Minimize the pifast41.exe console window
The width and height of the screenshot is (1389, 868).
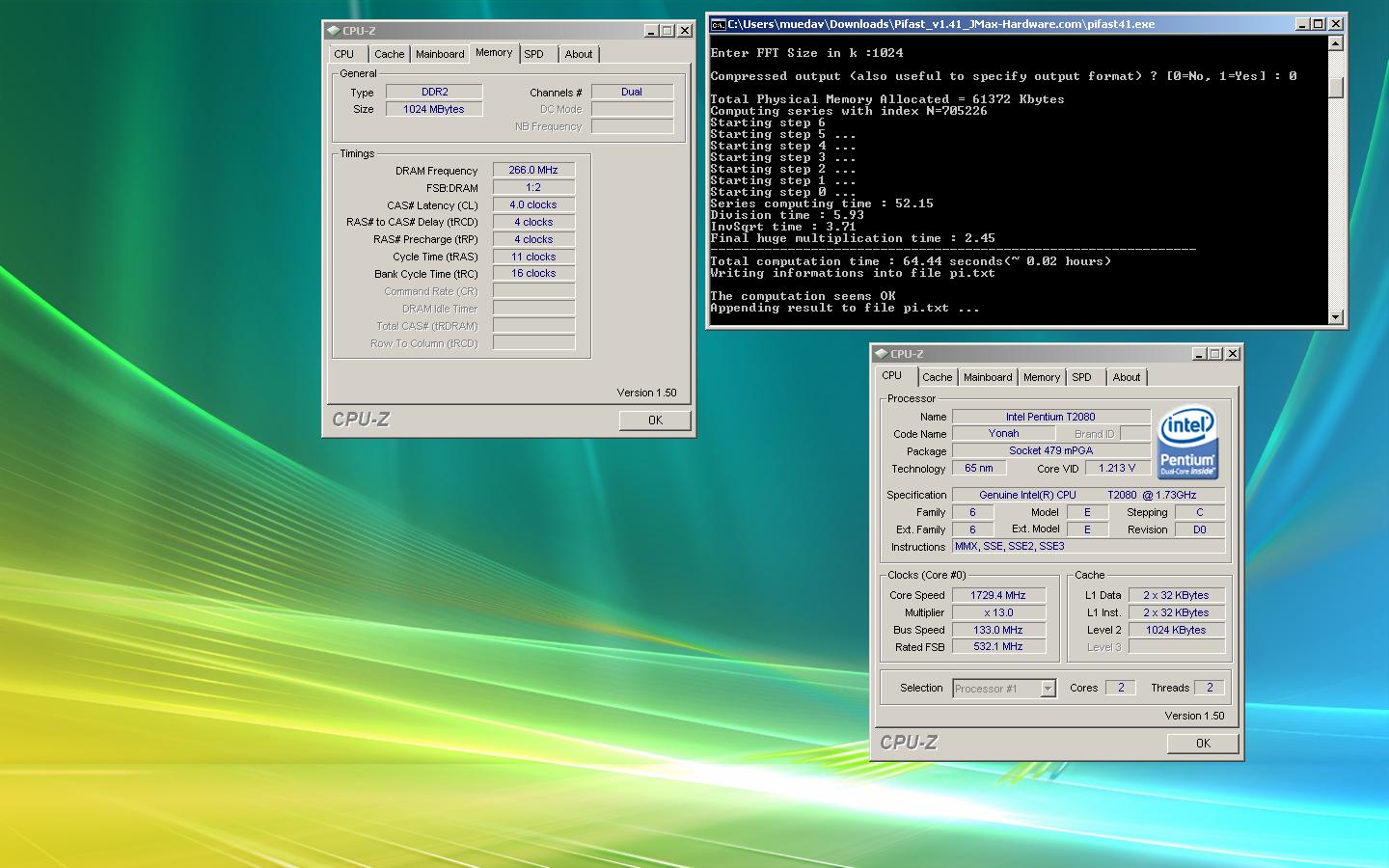[1302, 24]
